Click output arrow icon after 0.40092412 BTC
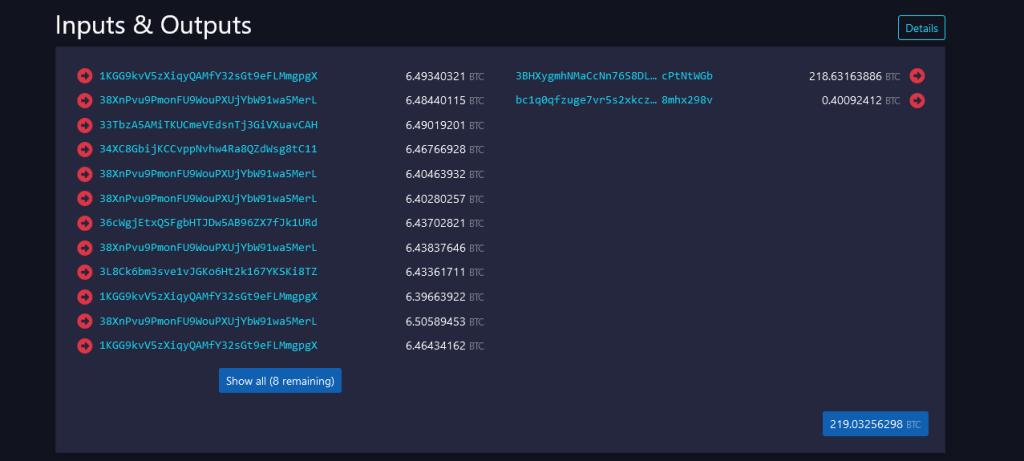The width and height of the screenshot is (1024, 461). pyautogui.click(x=917, y=101)
